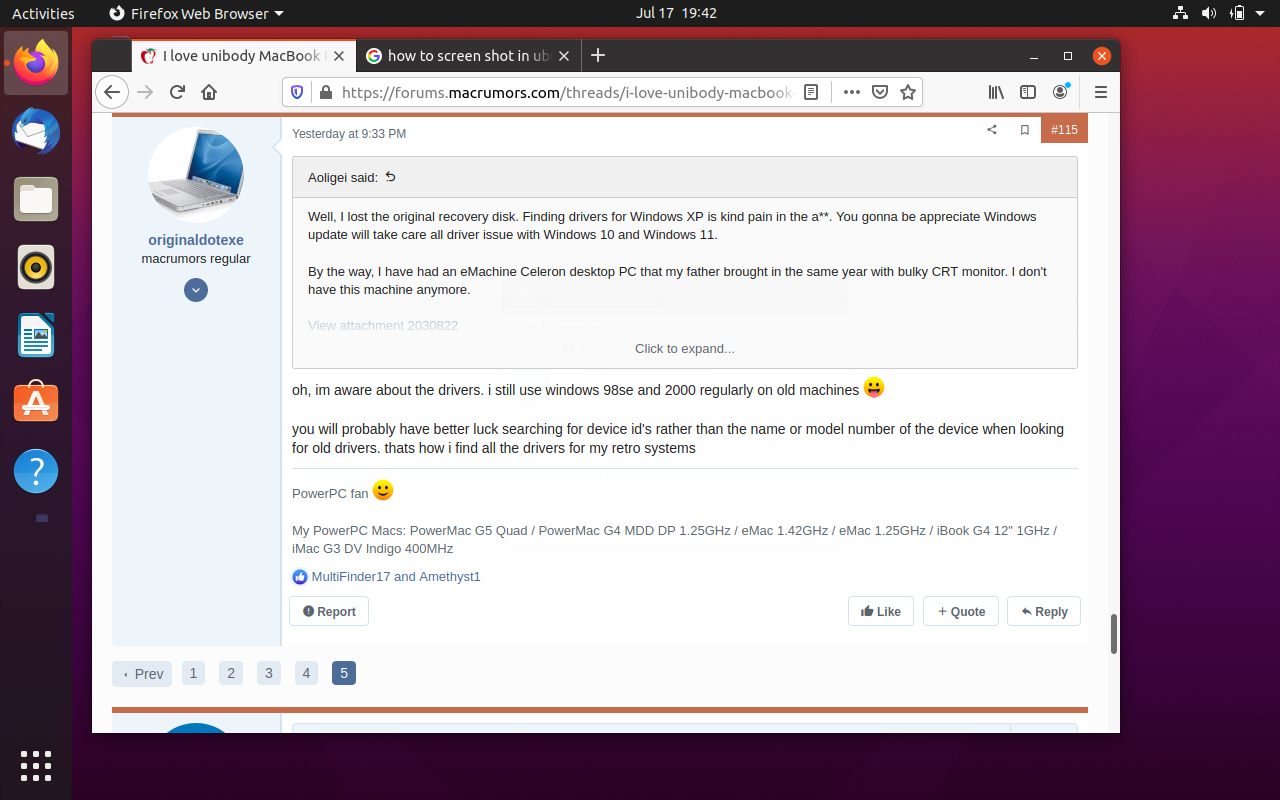Open Files manager from dock
This screenshot has width=1280, height=800.
pyautogui.click(x=36, y=199)
